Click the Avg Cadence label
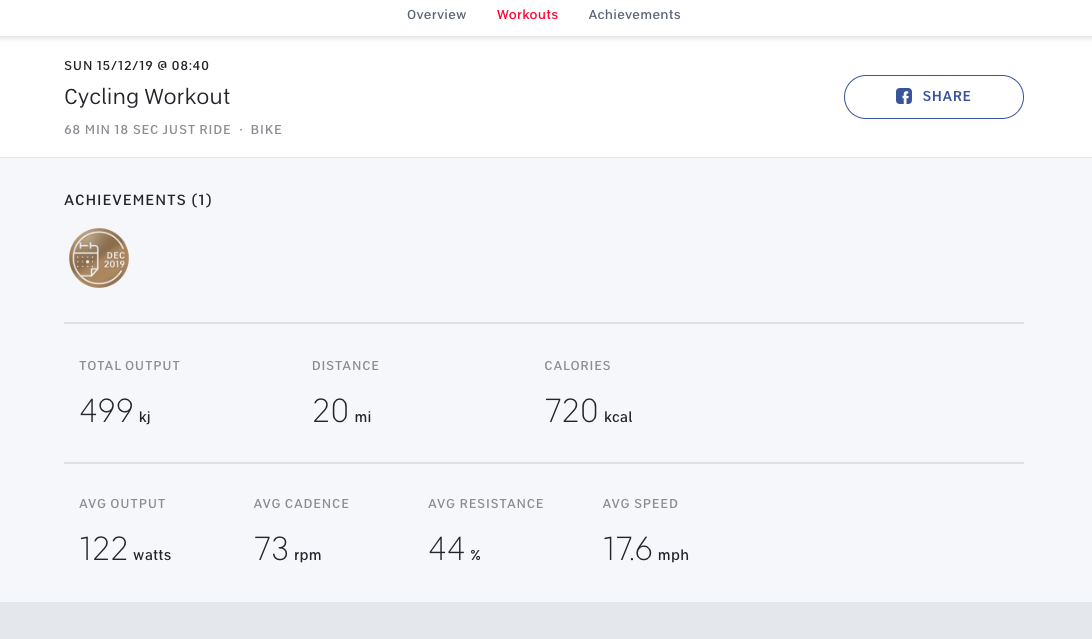The height and width of the screenshot is (639, 1092). (x=301, y=504)
